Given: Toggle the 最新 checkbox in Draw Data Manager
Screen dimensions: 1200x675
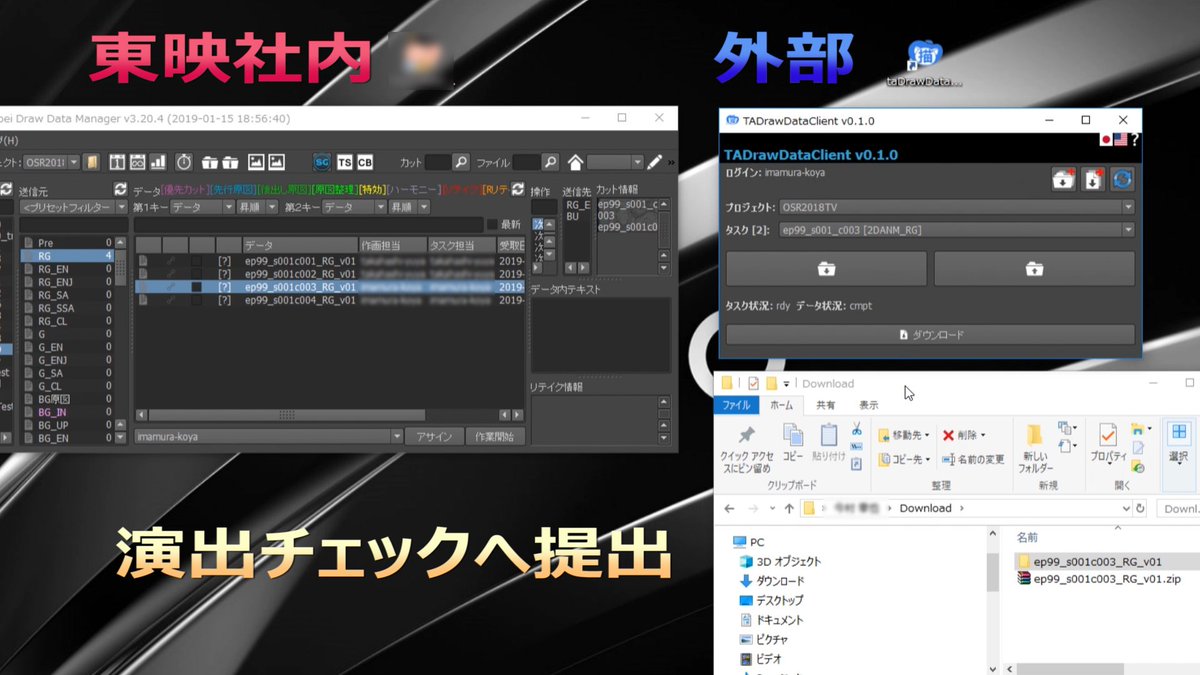Looking at the screenshot, I should (x=491, y=225).
